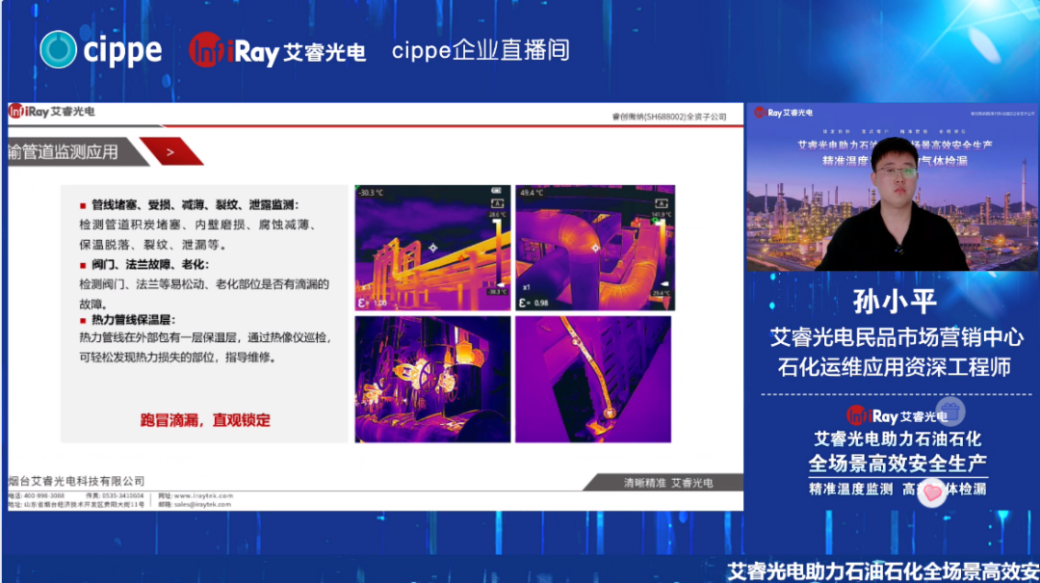Click '精准温度监测' sidebar text
The image size is (1040, 583).
[850, 489]
